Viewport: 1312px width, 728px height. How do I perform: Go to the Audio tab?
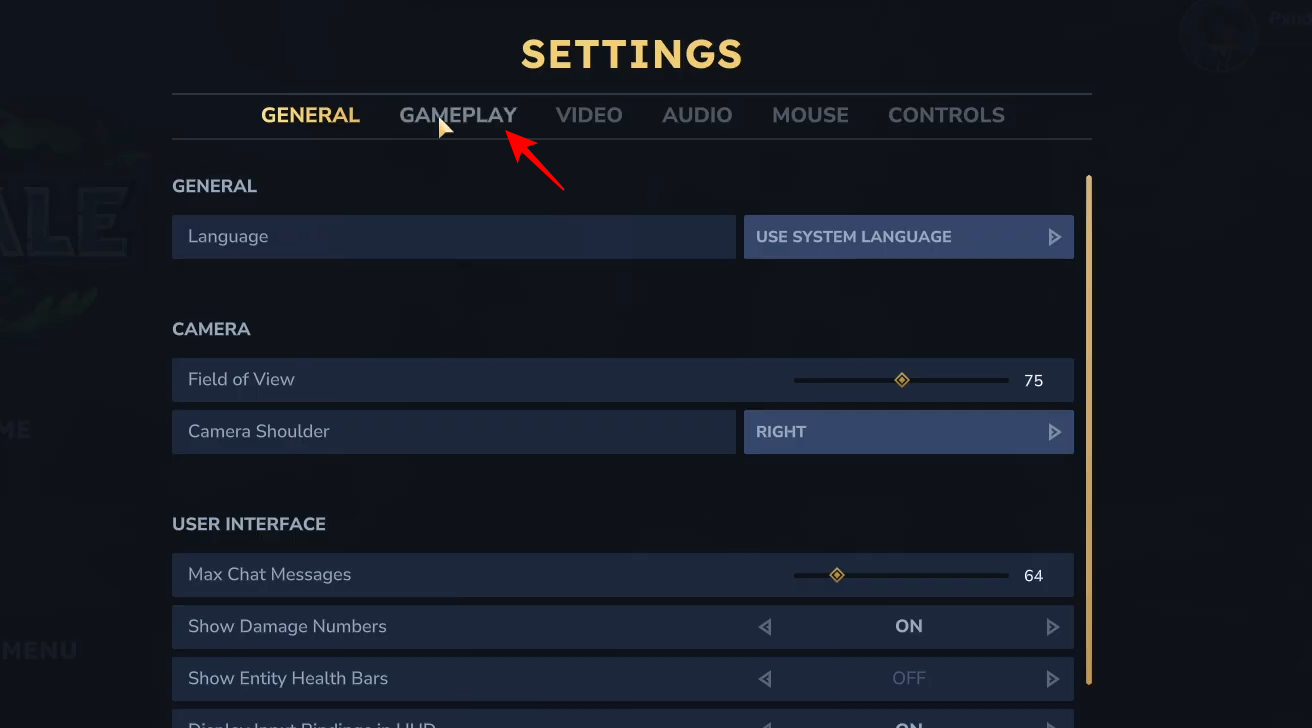(697, 115)
